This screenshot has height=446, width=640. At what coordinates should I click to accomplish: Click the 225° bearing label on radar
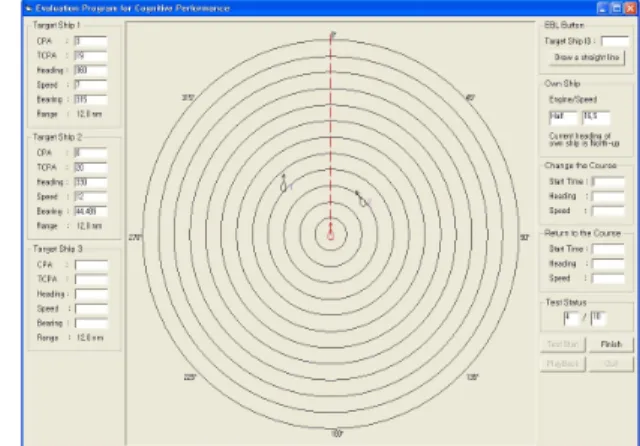pos(190,377)
